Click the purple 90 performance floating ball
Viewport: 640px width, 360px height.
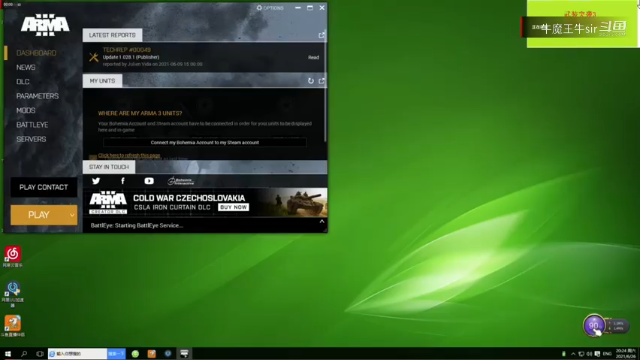594,325
